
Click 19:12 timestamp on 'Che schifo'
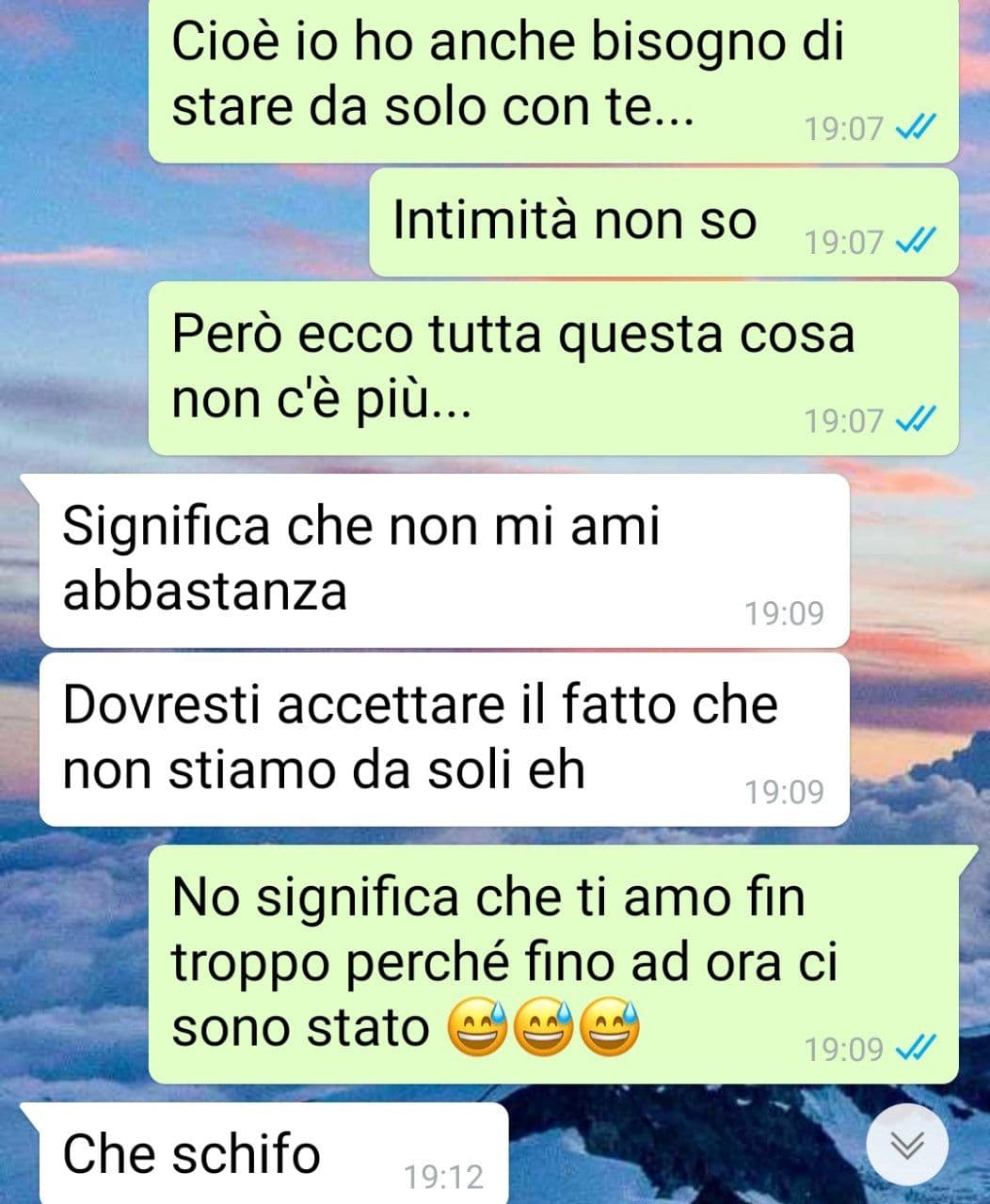(443, 1177)
